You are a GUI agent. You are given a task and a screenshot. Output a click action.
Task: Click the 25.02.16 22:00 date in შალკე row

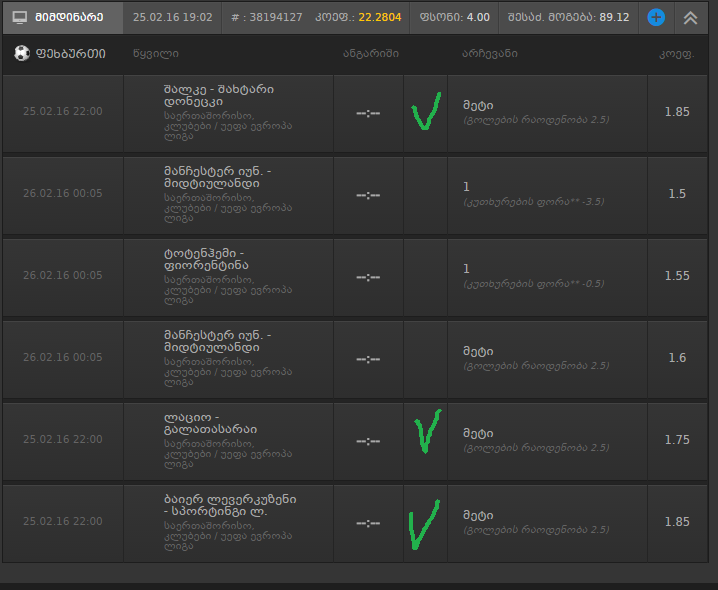pos(63,111)
